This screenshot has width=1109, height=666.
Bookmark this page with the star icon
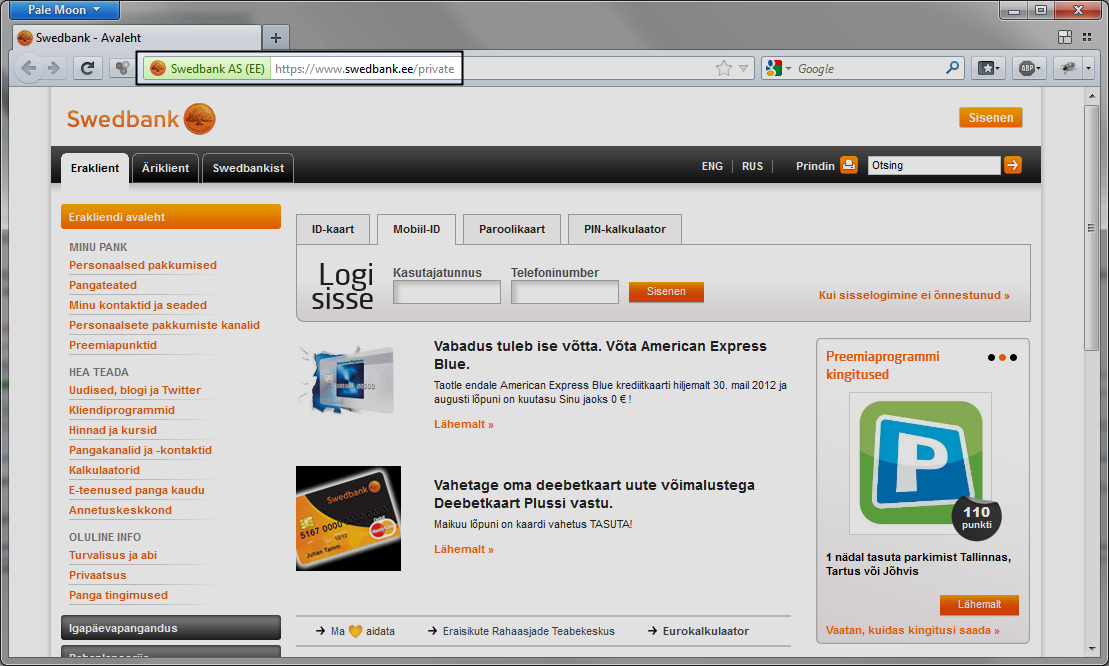click(x=724, y=68)
